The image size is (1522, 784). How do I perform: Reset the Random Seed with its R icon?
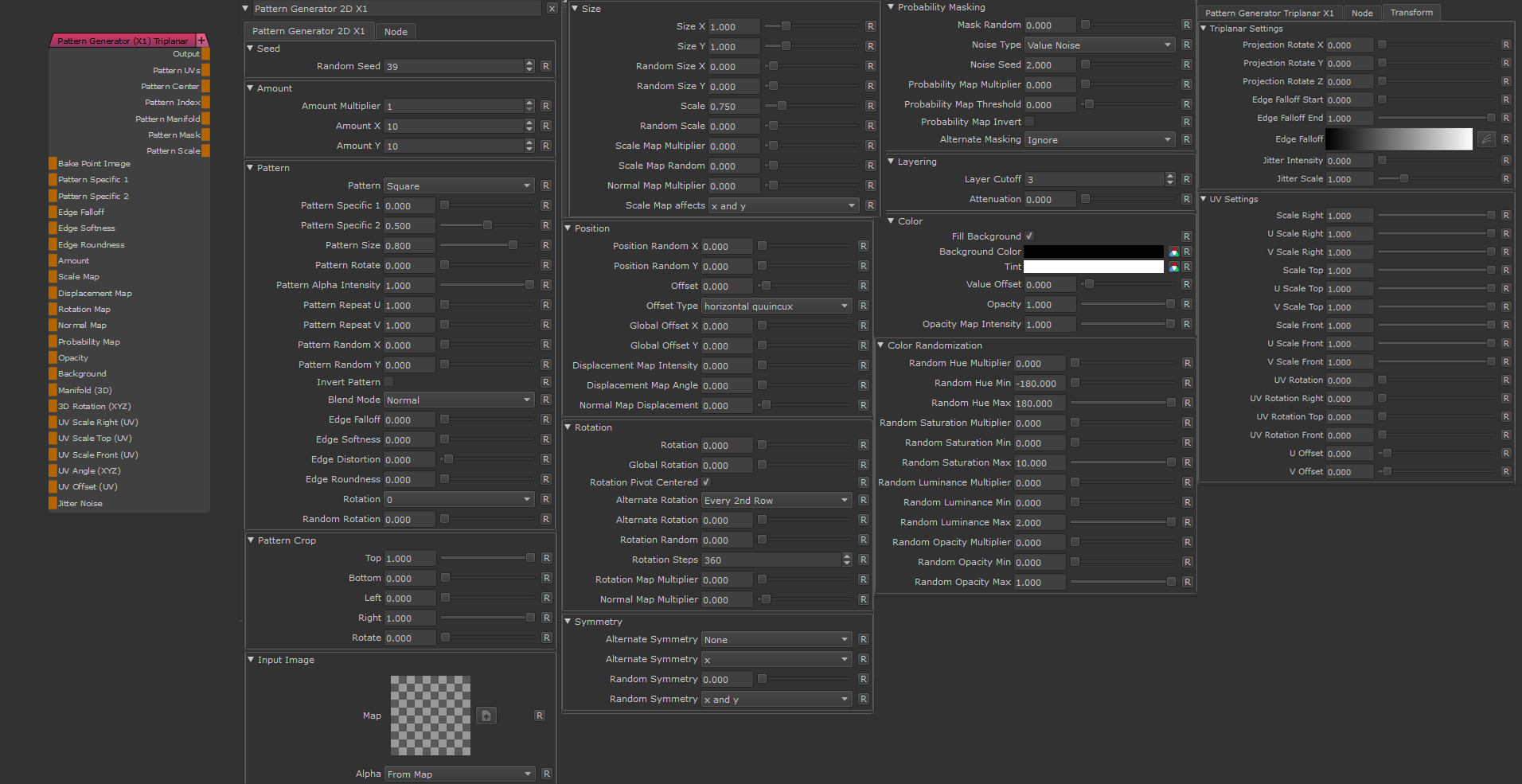tap(546, 66)
